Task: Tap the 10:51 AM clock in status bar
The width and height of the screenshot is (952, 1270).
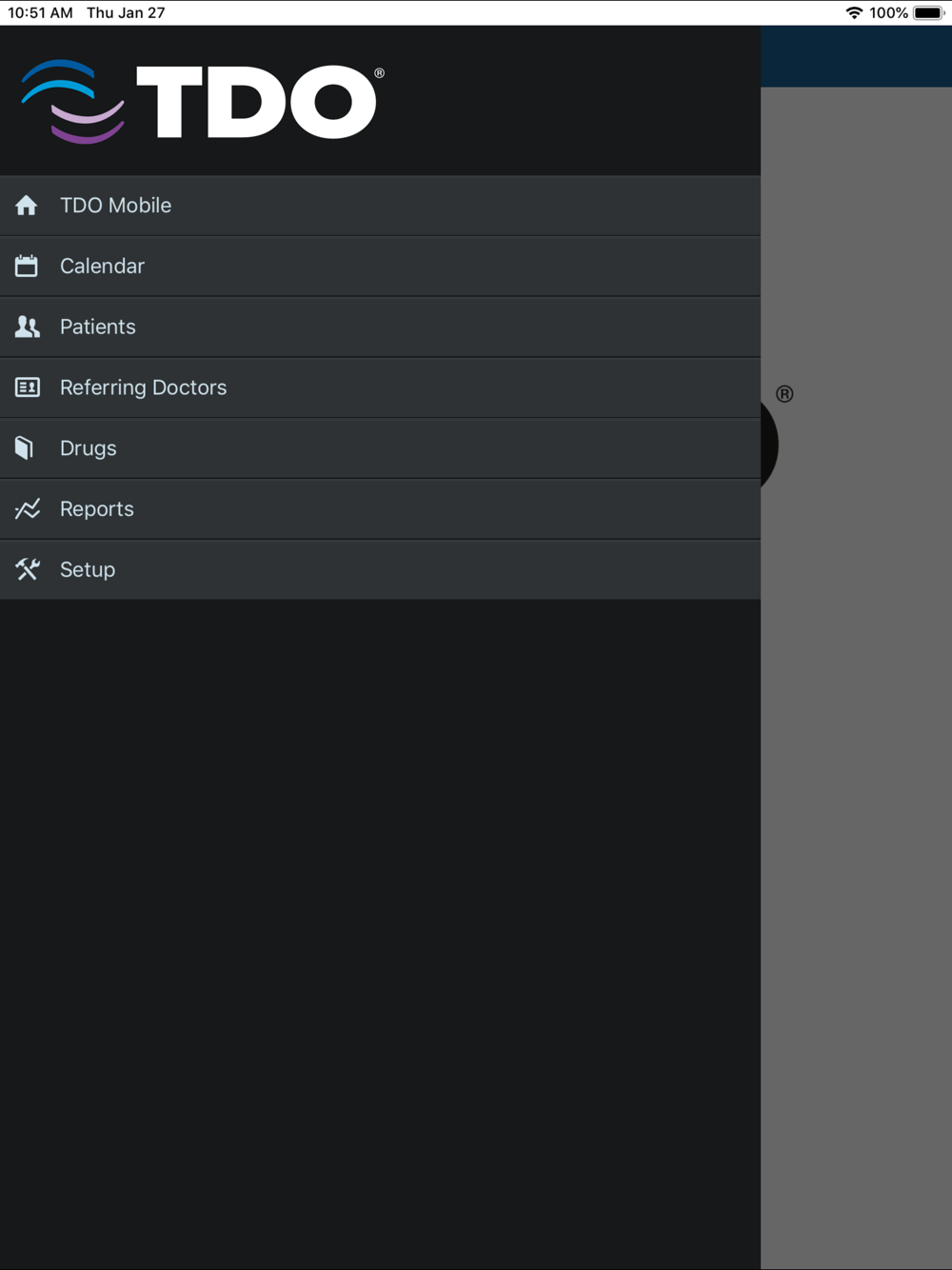Action: pyautogui.click(x=40, y=12)
